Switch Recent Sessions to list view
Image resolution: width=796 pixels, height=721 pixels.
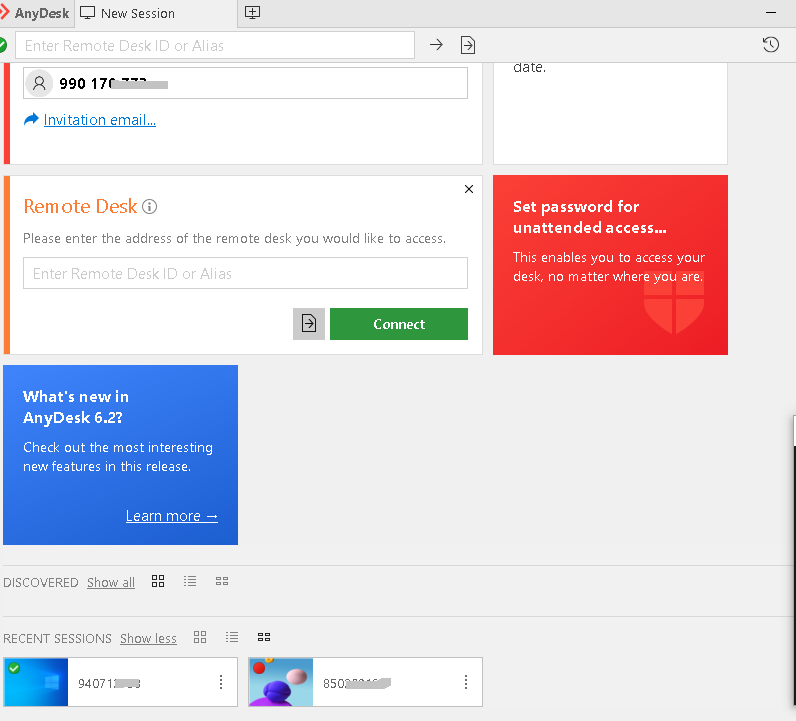(x=232, y=637)
